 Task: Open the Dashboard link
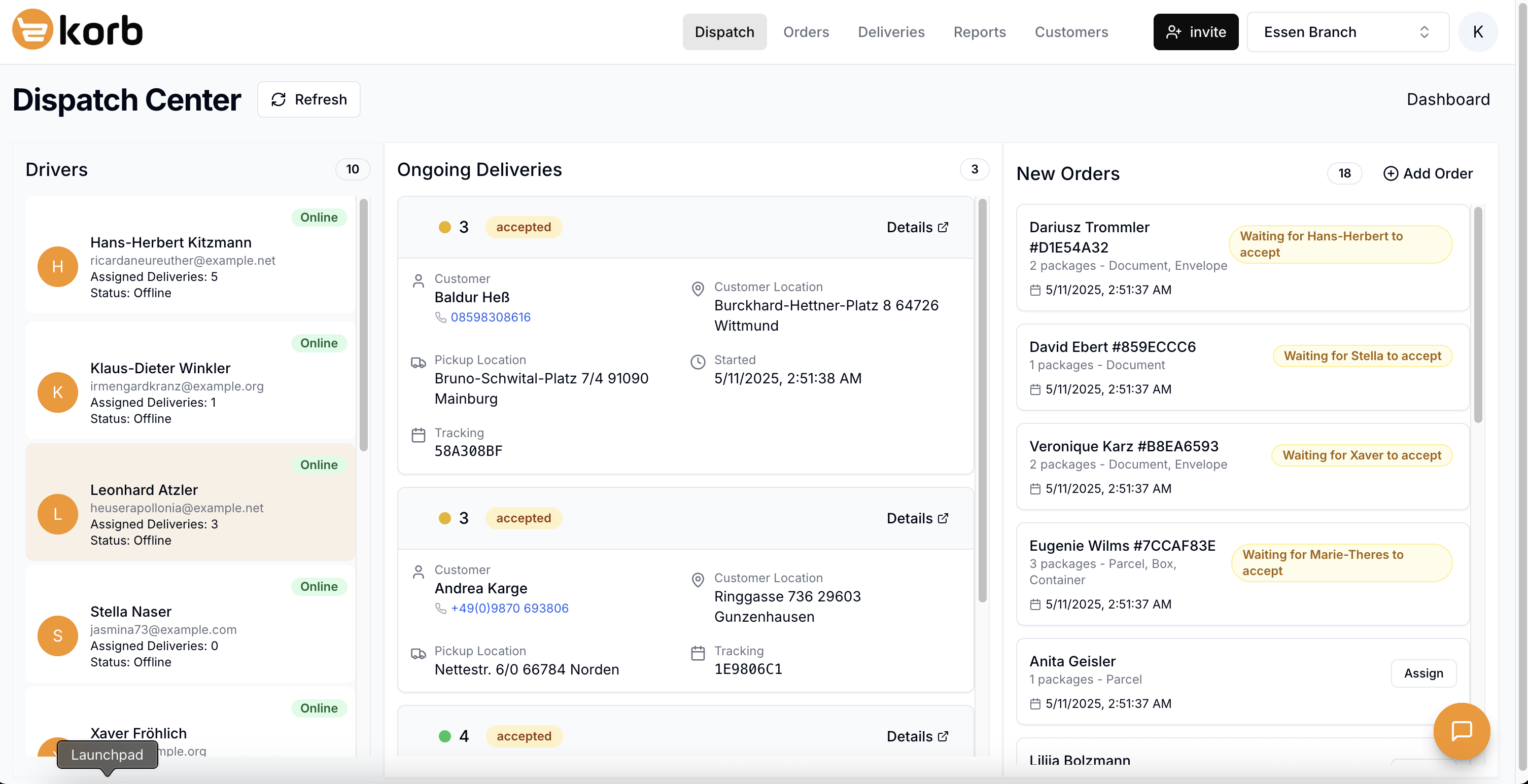[1448, 99]
